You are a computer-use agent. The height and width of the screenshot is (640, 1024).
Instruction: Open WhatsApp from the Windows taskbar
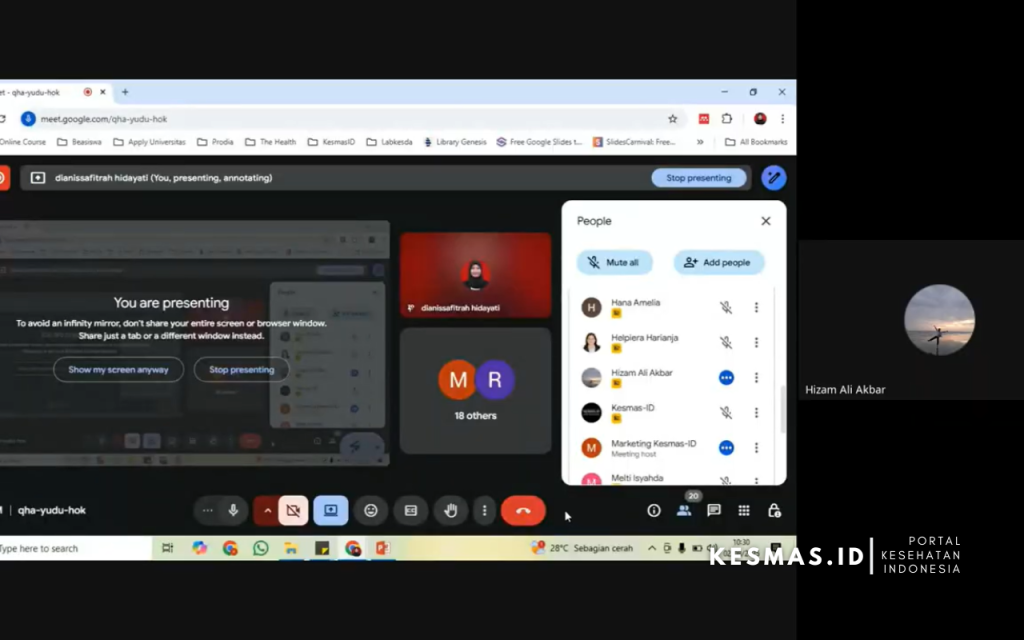261,548
